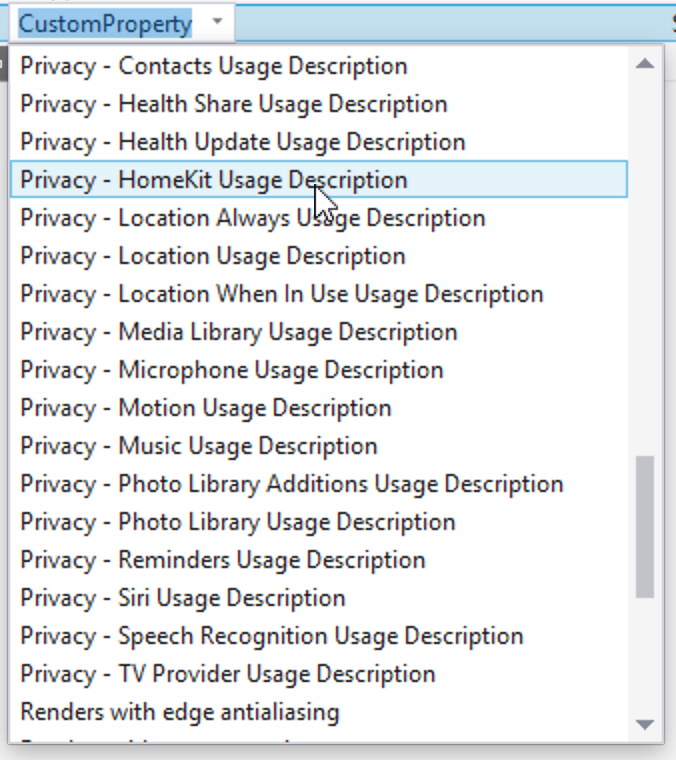676x760 pixels.
Task: Select Privacy - Contacts Usage Description
Action: click(214, 67)
